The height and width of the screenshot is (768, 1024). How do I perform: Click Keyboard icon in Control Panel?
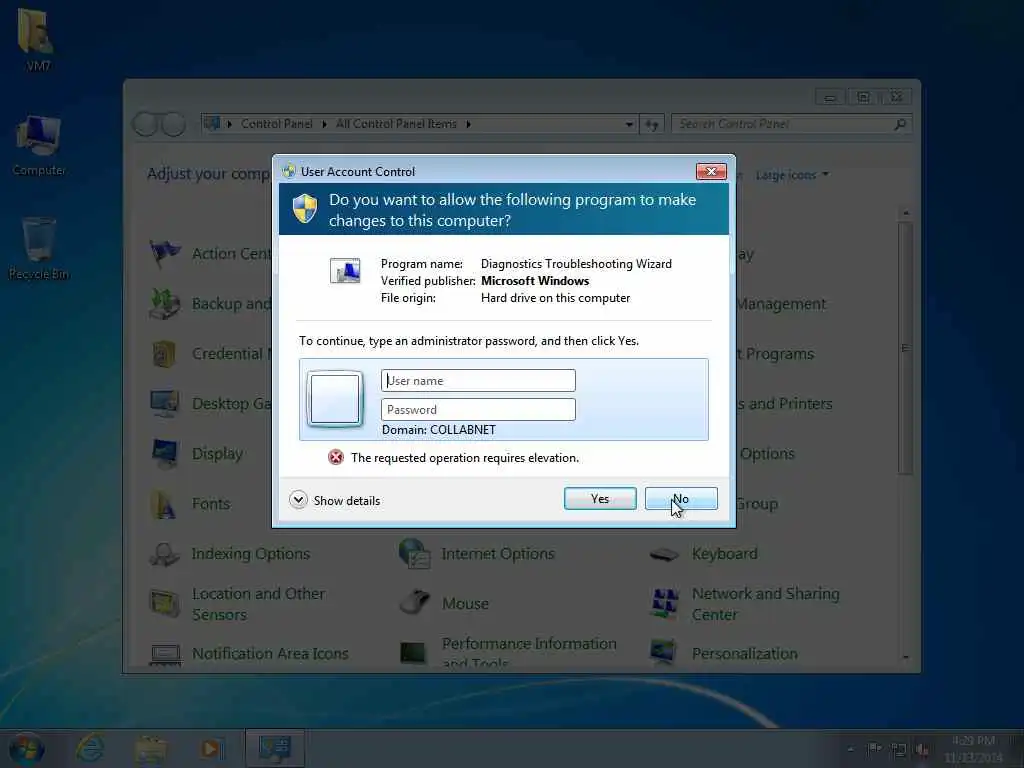664,554
